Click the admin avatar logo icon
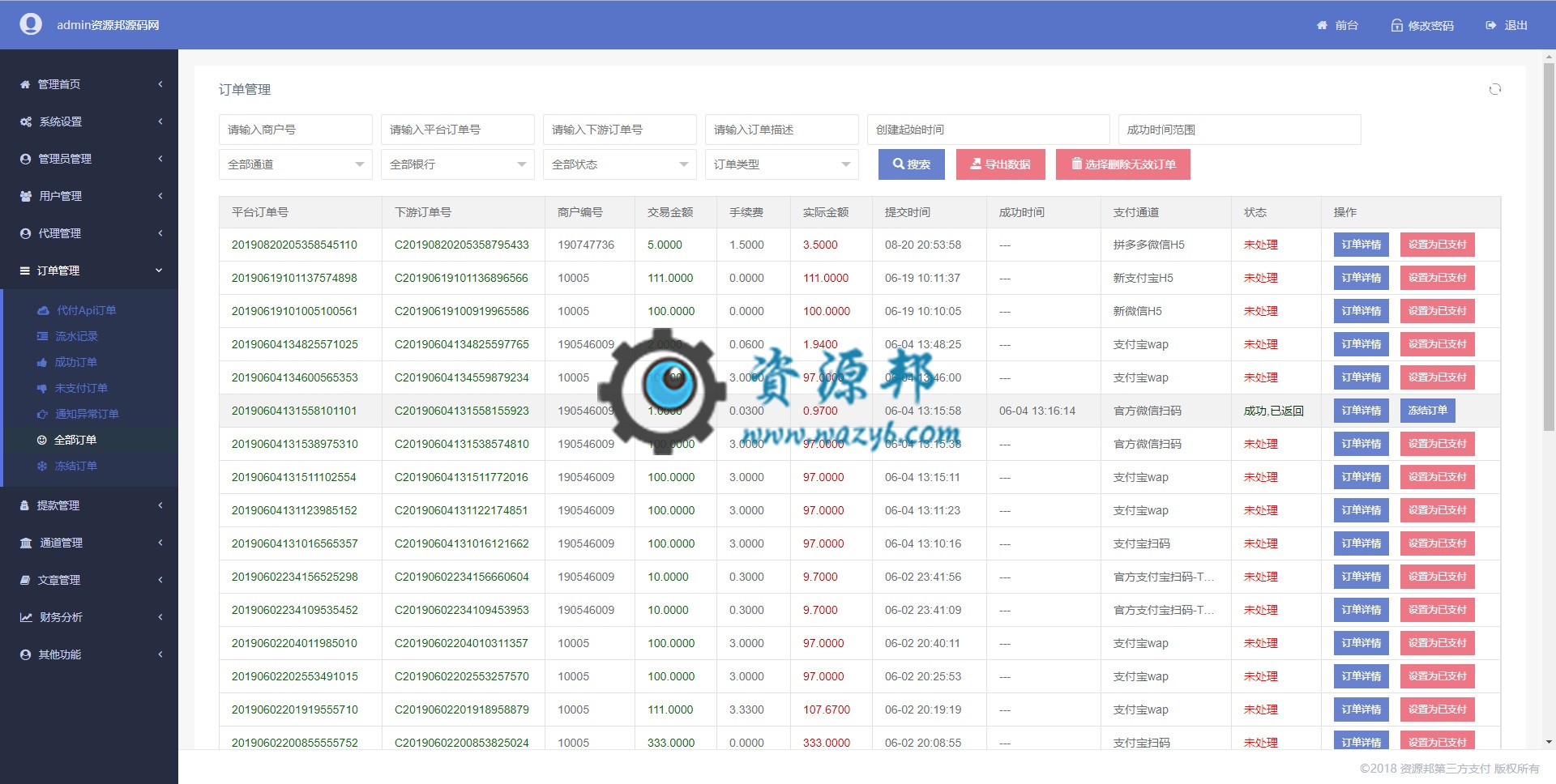Image resolution: width=1556 pixels, height=784 pixels. coord(31,24)
